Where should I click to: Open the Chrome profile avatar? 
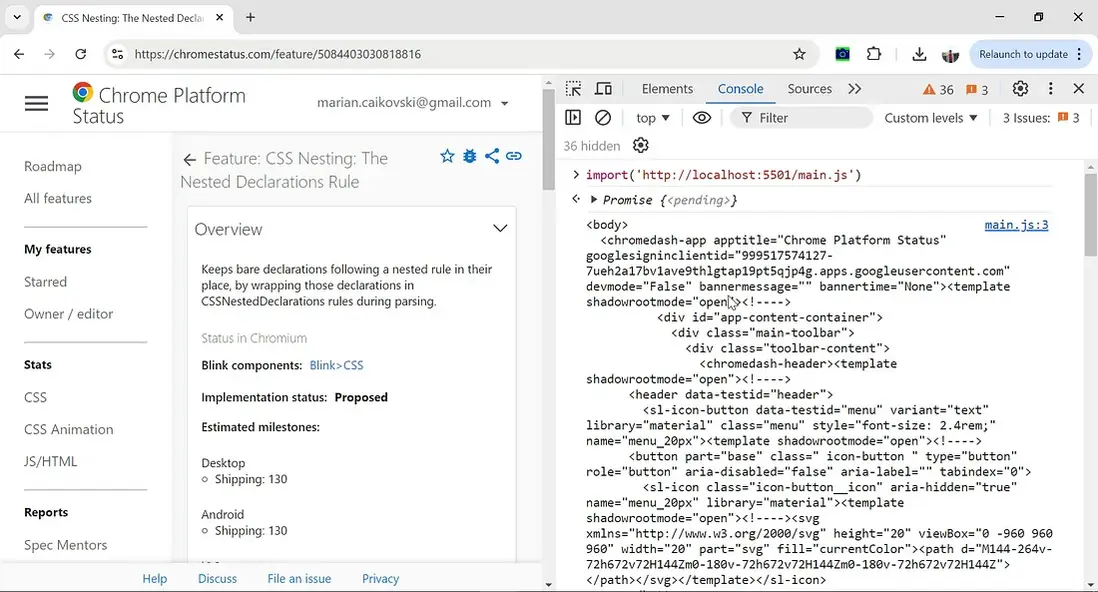(950, 55)
